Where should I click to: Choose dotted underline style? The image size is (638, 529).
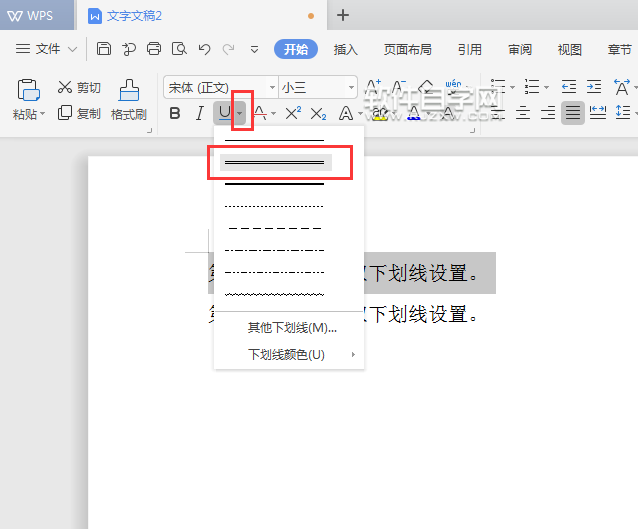[275, 206]
